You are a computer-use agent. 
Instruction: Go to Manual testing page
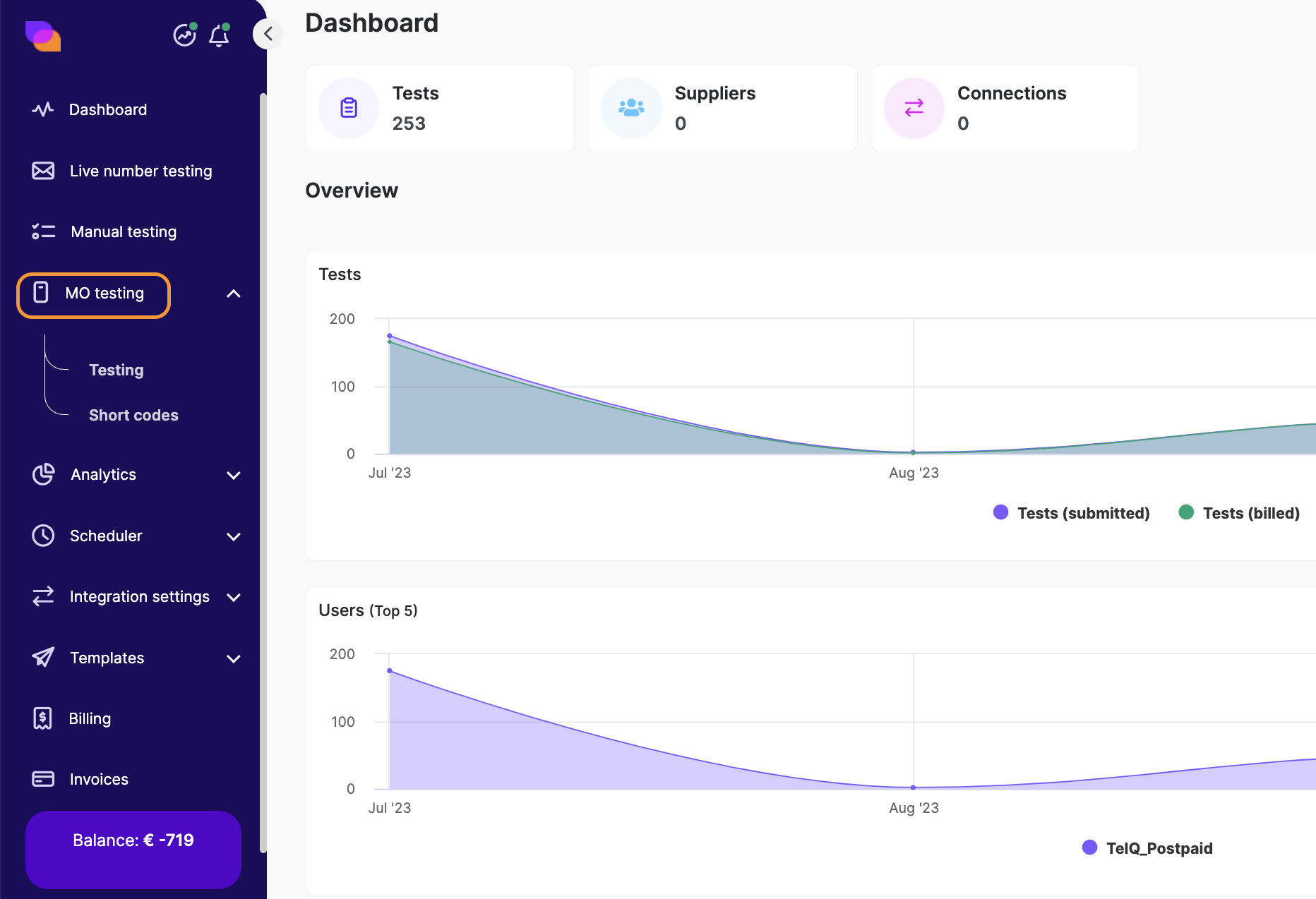[x=124, y=231]
